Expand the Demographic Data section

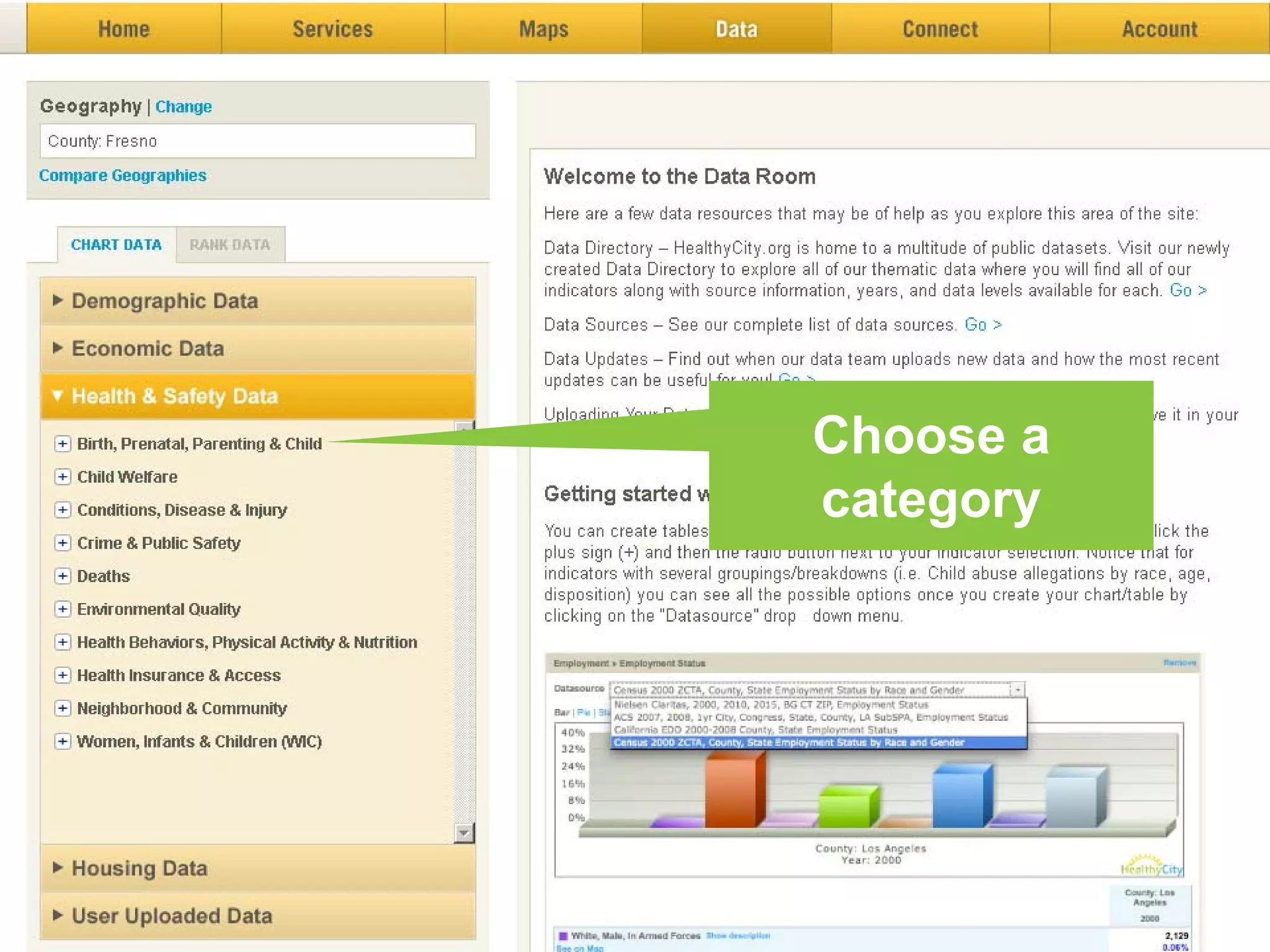pos(258,301)
